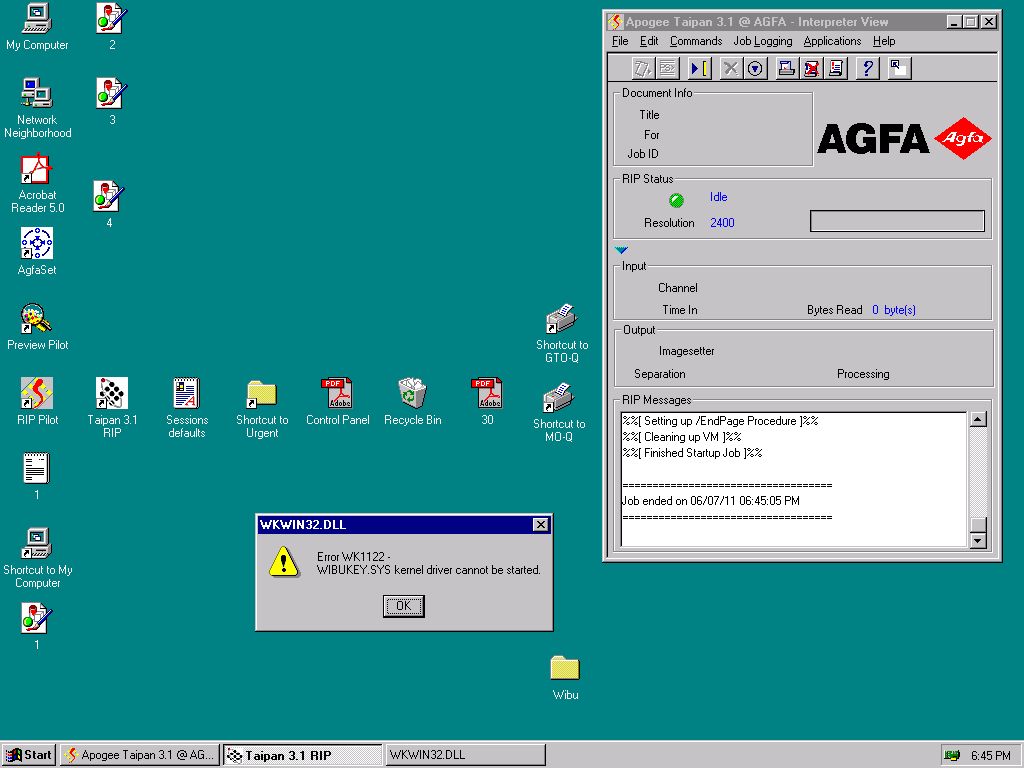Open the Help menu in Apogee Taipan
Viewport: 1024px width, 768px height.
(x=884, y=41)
